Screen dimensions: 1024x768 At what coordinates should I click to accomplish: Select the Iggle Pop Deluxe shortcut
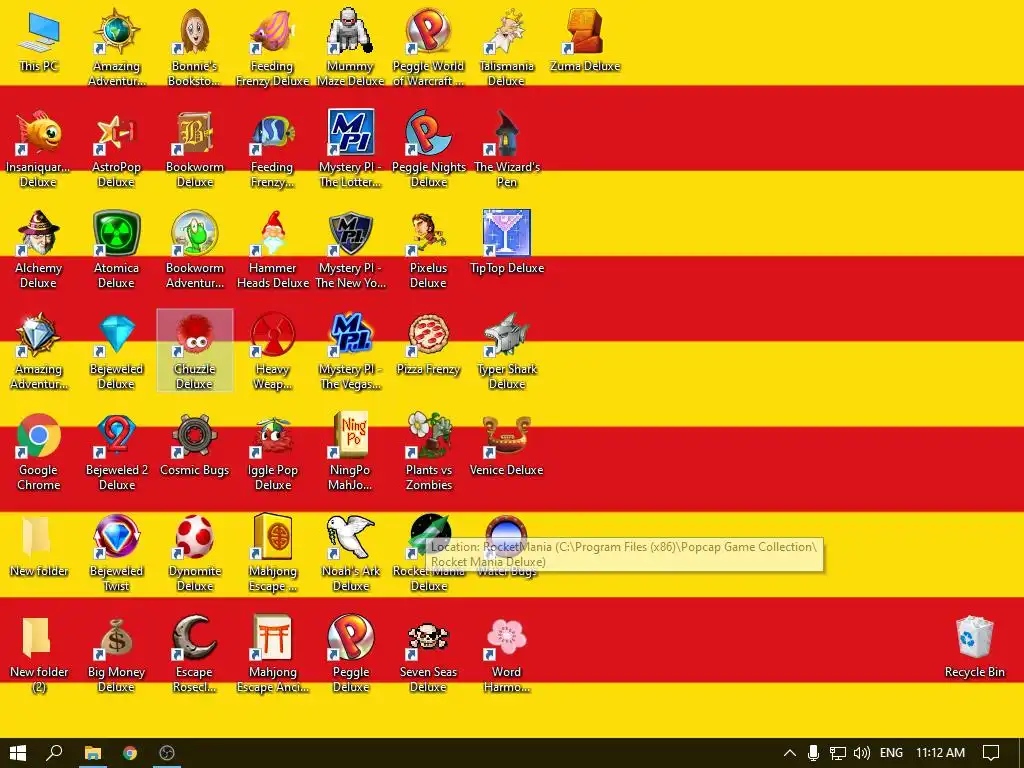coord(272,452)
